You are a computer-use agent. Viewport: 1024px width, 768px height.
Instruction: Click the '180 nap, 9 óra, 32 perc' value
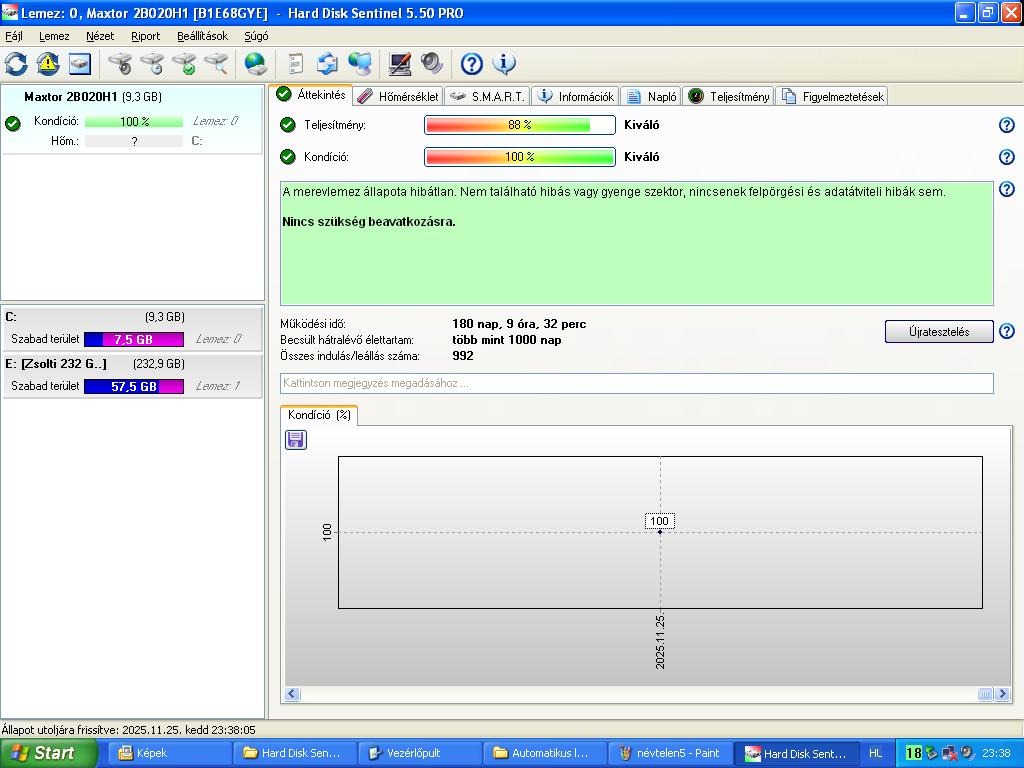(x=519, y=324)
